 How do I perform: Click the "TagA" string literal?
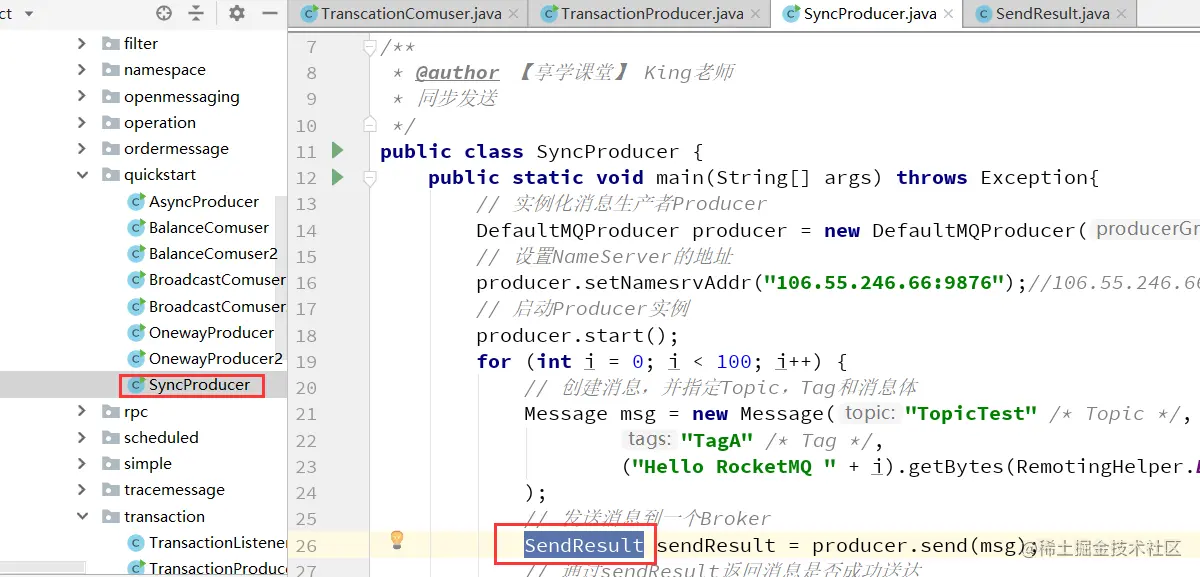pos(716,440)
